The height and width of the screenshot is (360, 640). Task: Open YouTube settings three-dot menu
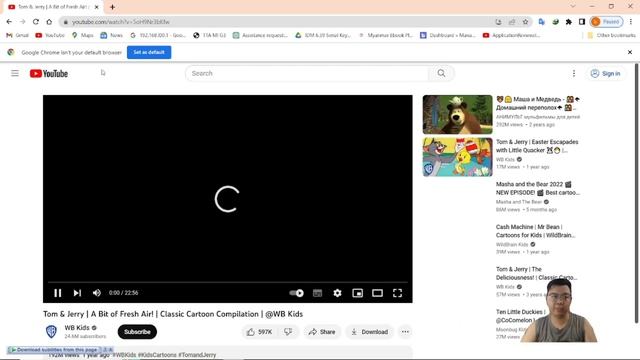[574, 73]
